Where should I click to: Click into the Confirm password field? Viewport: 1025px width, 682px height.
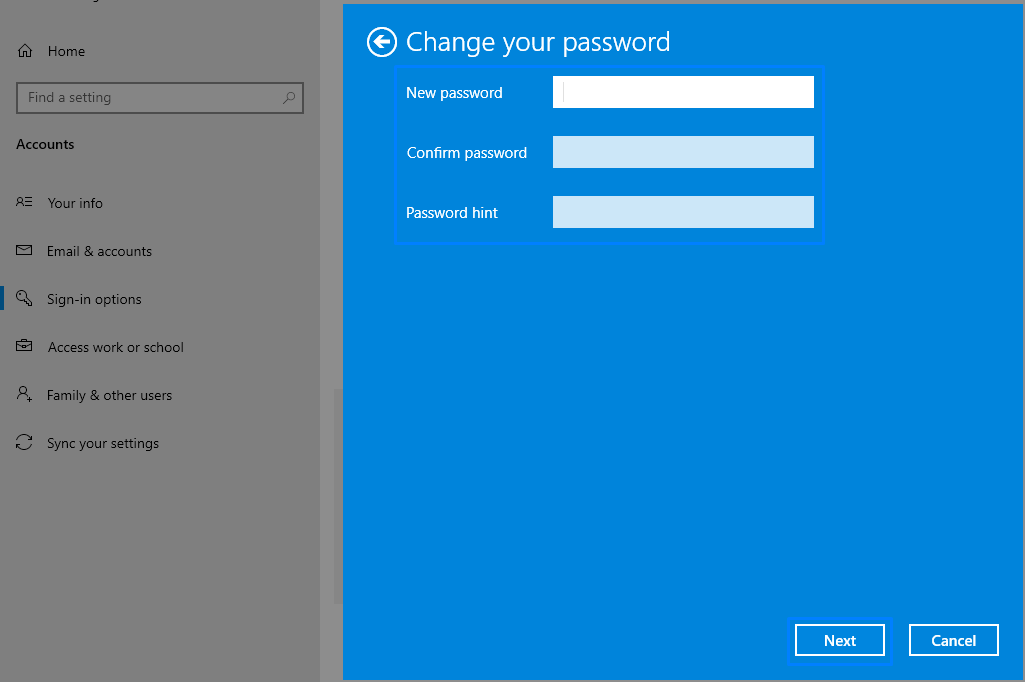point(683,152)
